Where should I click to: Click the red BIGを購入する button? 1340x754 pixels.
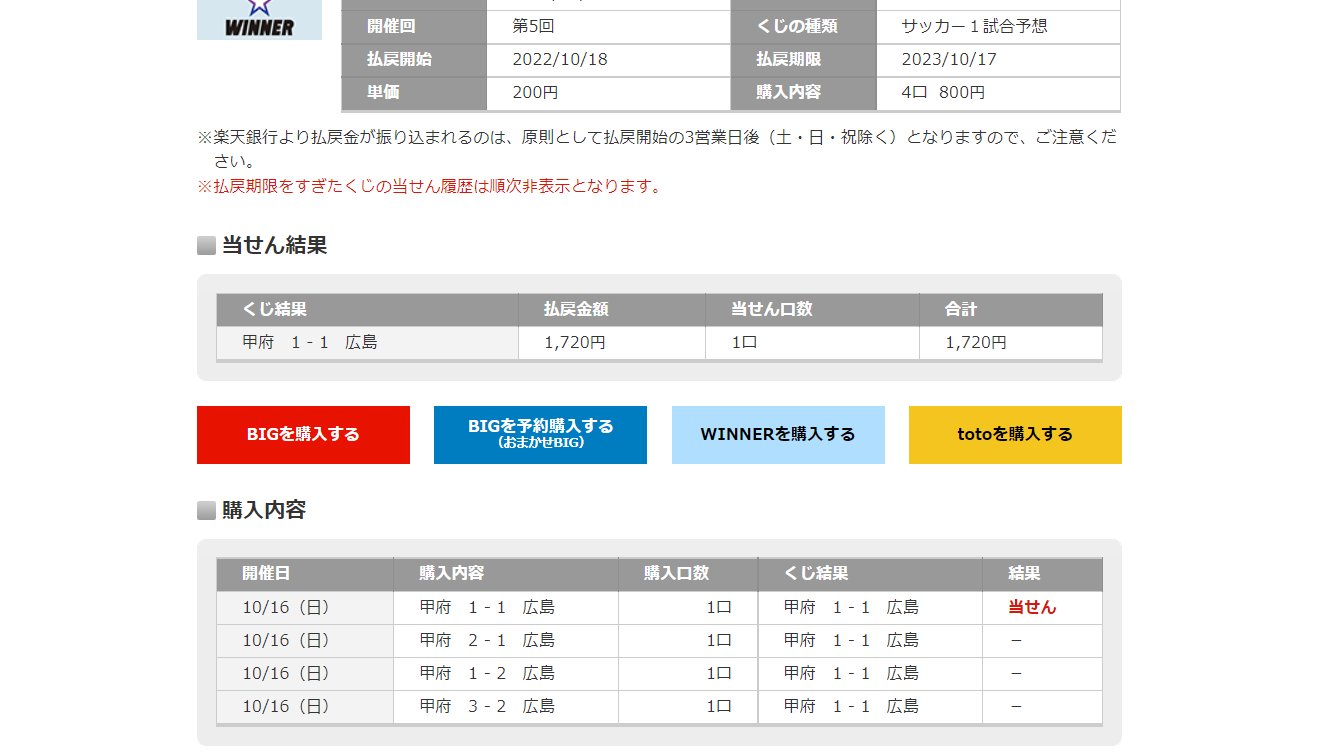click(303, 435)
